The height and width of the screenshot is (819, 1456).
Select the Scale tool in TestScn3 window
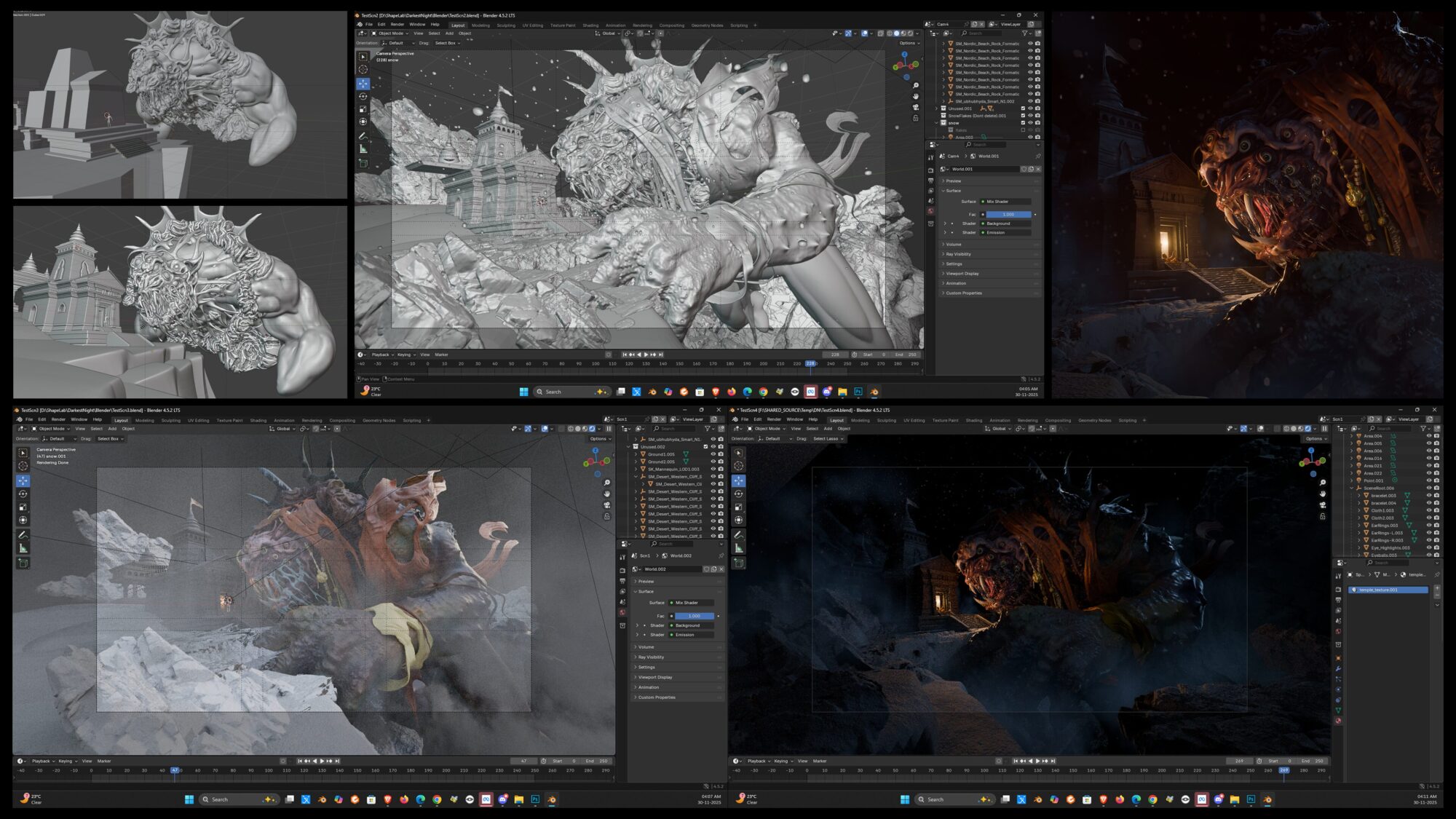[23, 507]
